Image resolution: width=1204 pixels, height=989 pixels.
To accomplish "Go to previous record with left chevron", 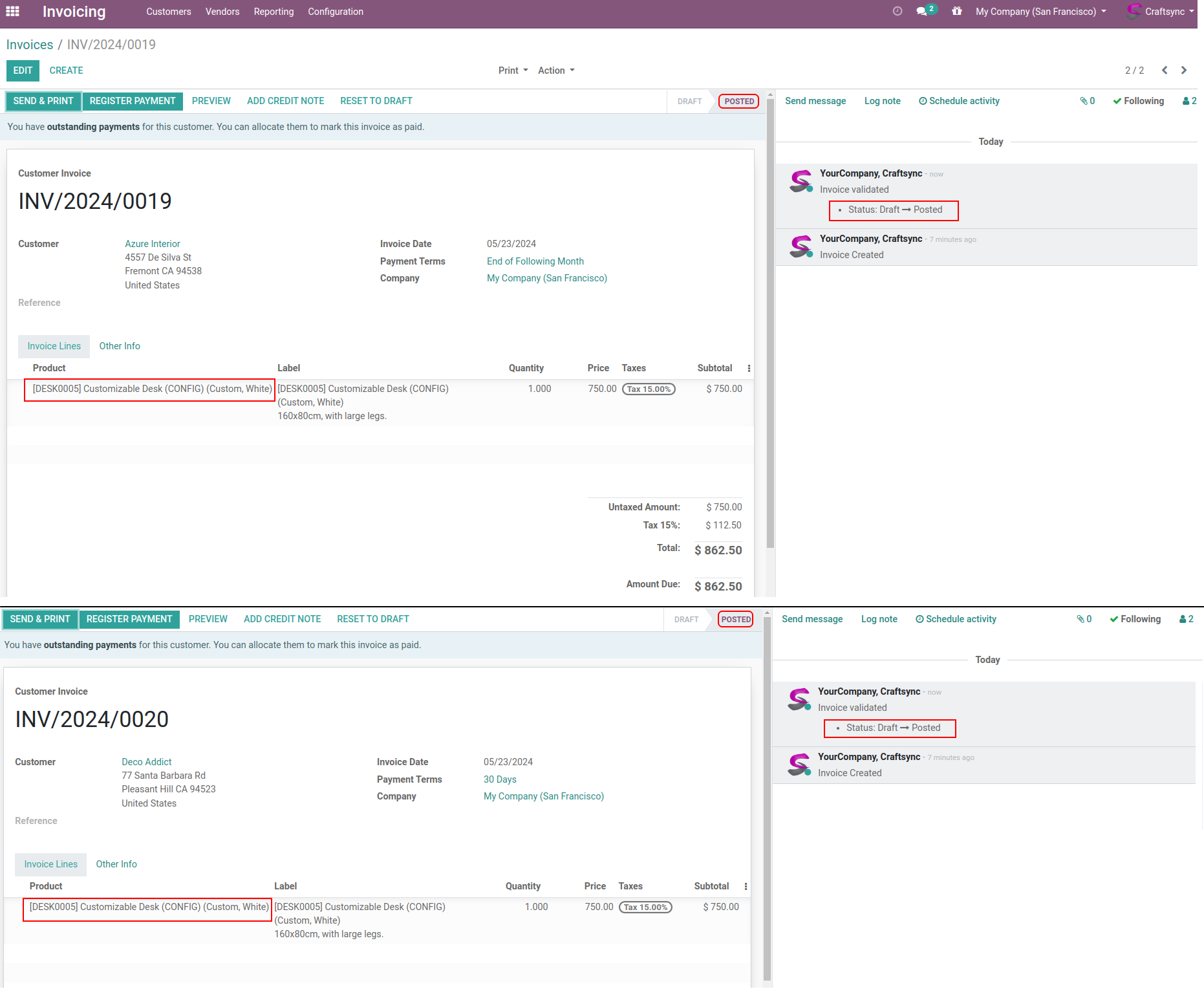I will click(x=1164, y=71).
